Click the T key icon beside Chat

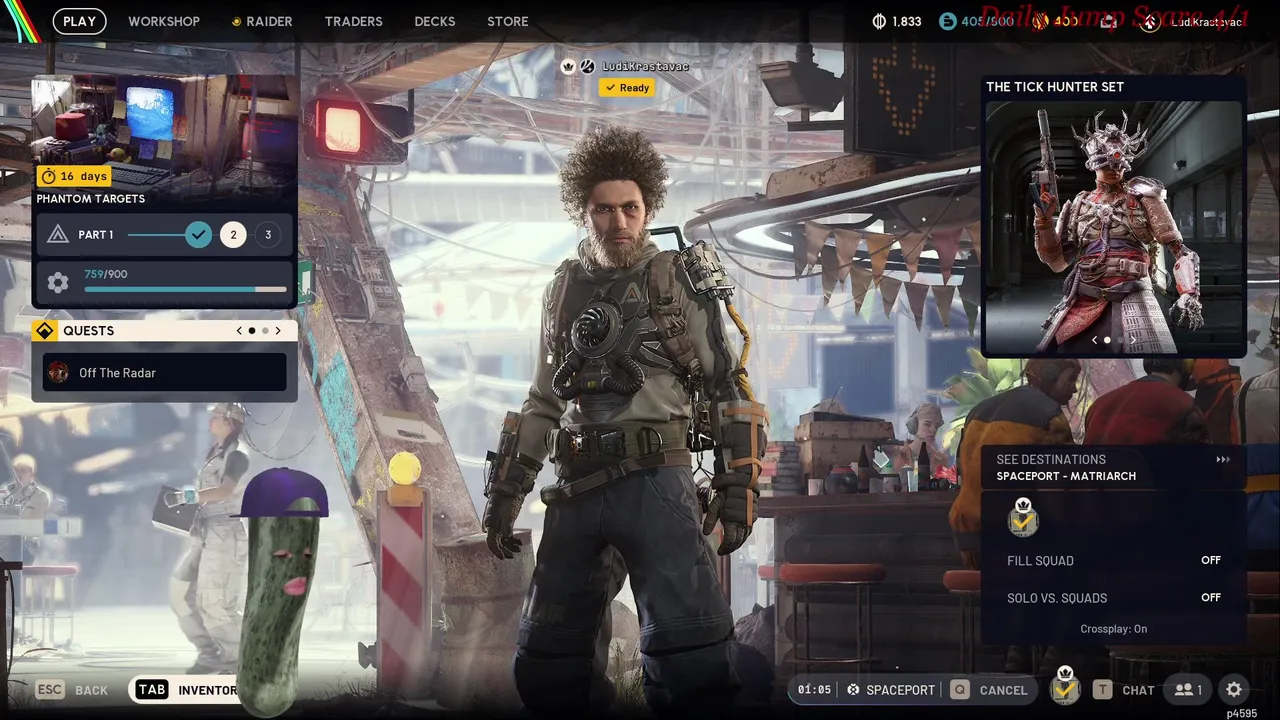coord(1102,690)
